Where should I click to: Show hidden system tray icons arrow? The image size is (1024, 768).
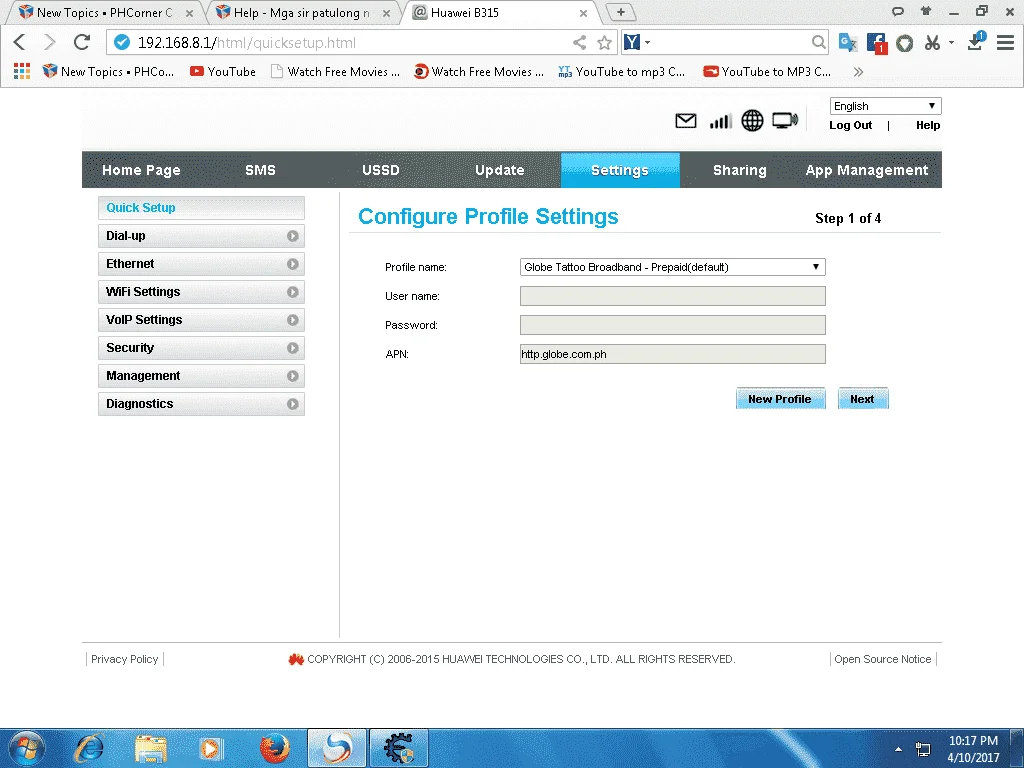click(x=899, y=749)
